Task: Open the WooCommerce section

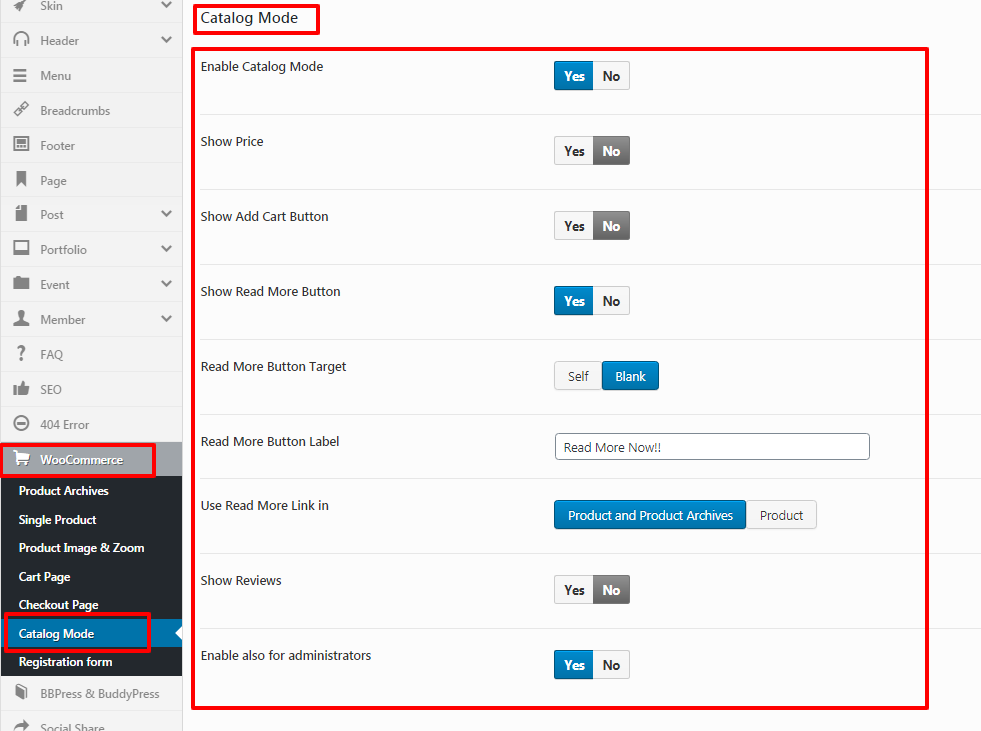Action: pyautogui.click(x=91, y=459)
